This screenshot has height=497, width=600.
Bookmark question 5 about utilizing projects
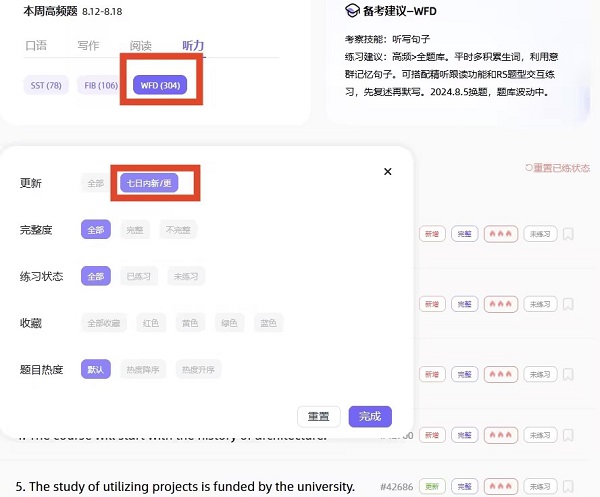tap(568, 486)
